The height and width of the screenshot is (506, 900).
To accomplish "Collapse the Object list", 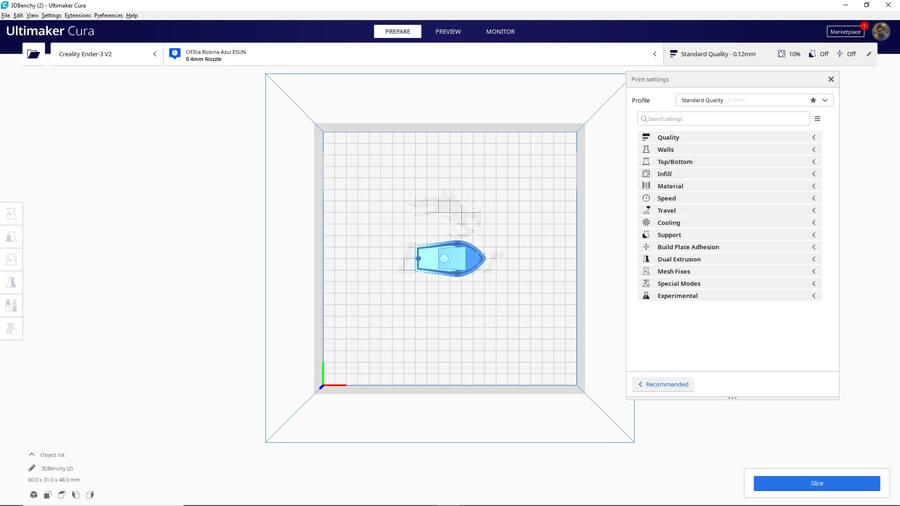I will coord(32,454).
